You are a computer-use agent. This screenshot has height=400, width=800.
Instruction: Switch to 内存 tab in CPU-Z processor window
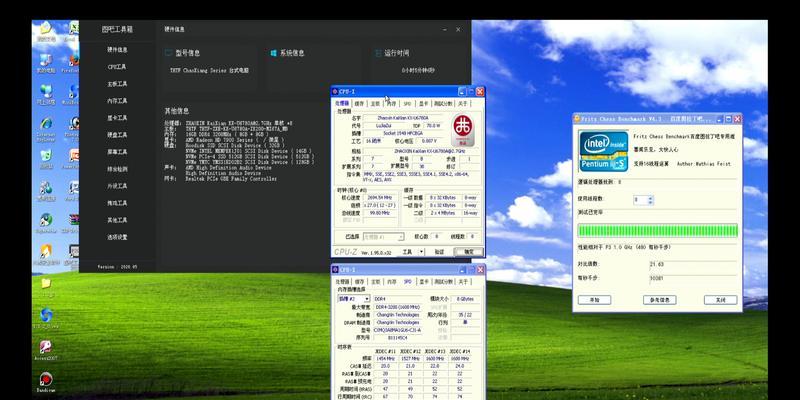coord(391,104)
